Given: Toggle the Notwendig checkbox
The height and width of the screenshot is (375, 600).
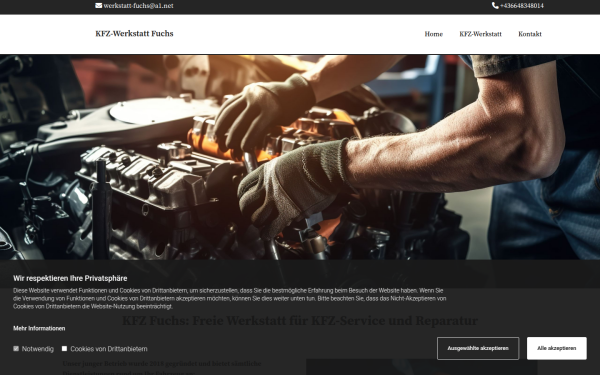Looking at the screenshot, I should [x=16, y=349].
